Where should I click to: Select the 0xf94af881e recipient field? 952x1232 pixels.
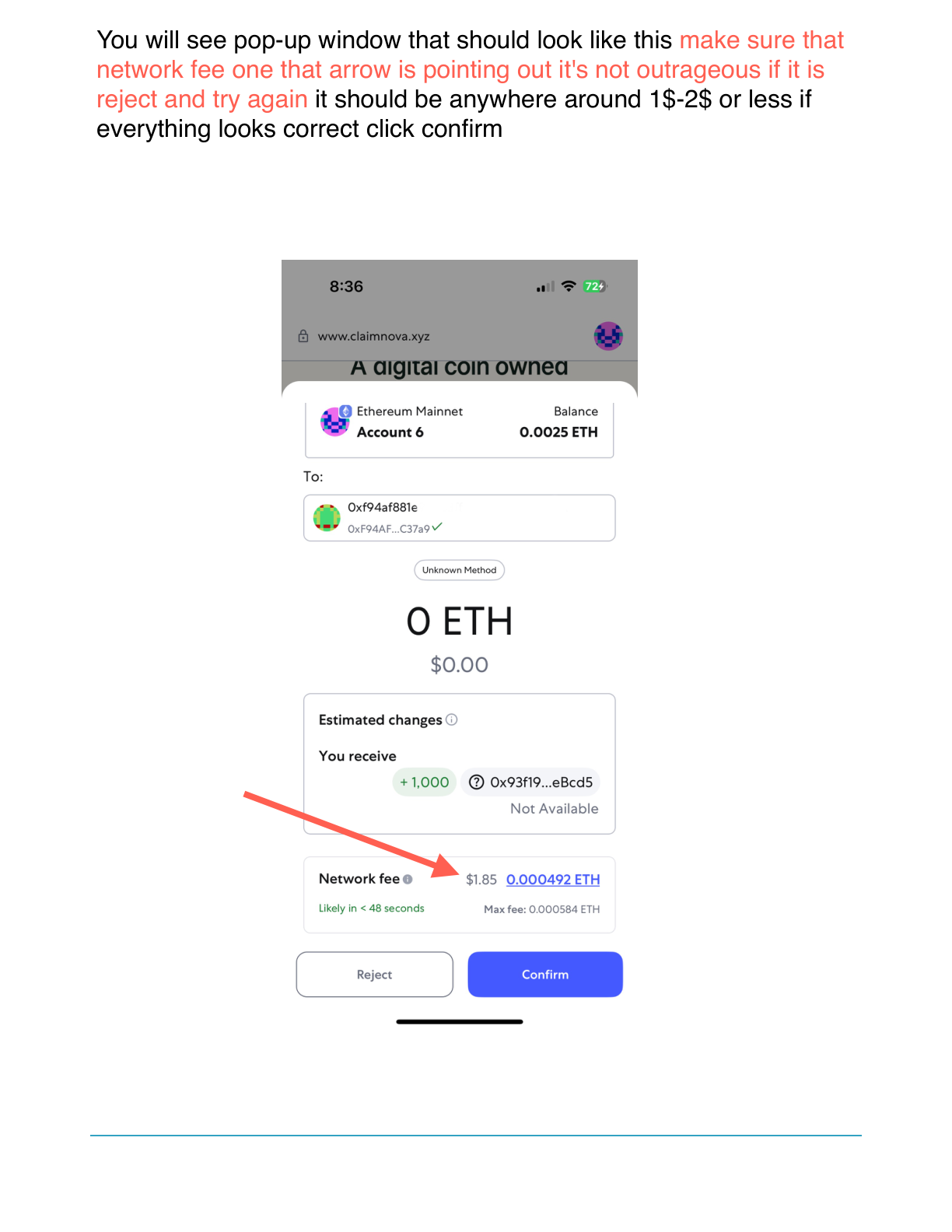459,517
